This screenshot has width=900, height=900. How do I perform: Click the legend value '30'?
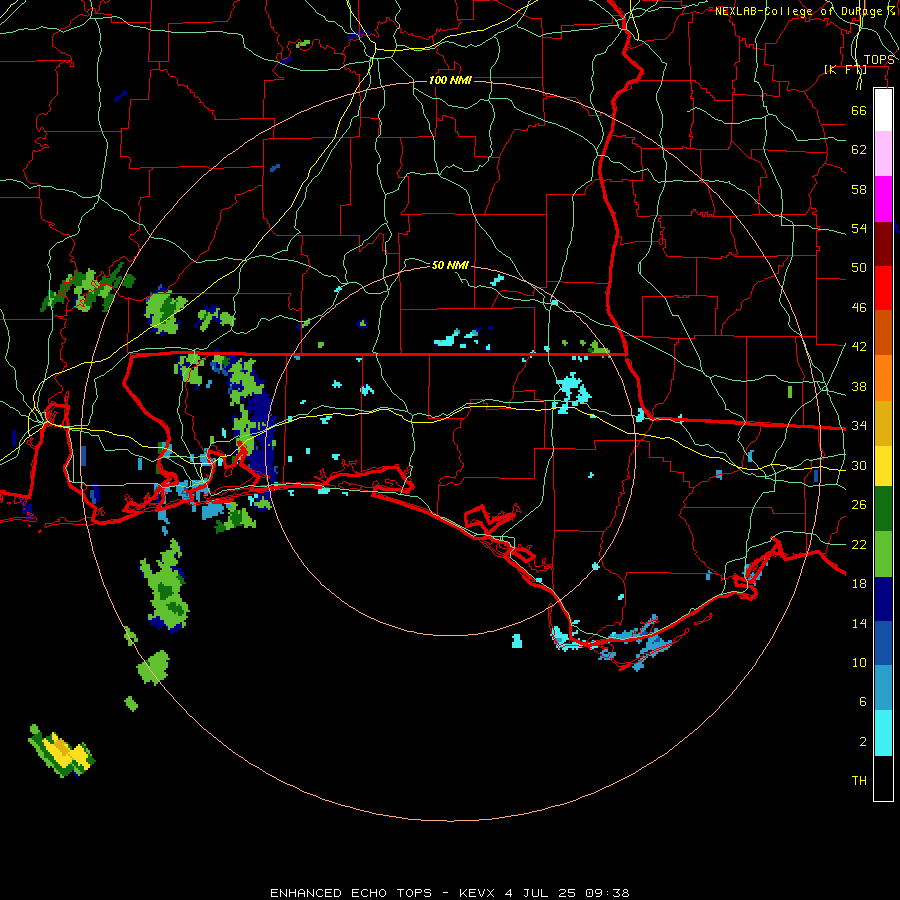859,465
